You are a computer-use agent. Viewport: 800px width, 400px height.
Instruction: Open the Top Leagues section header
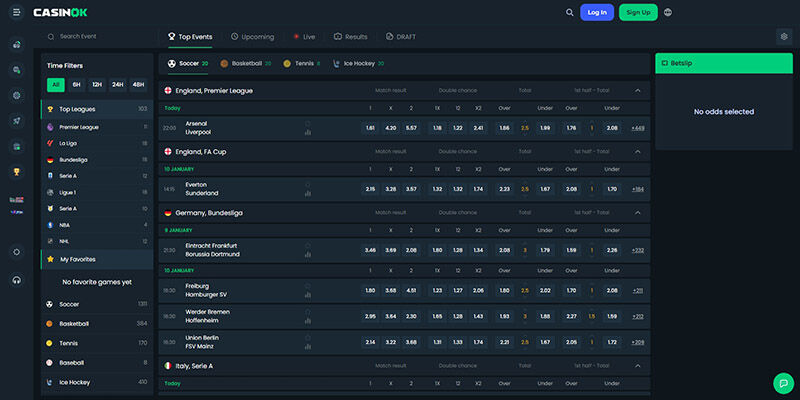point(97,109)
